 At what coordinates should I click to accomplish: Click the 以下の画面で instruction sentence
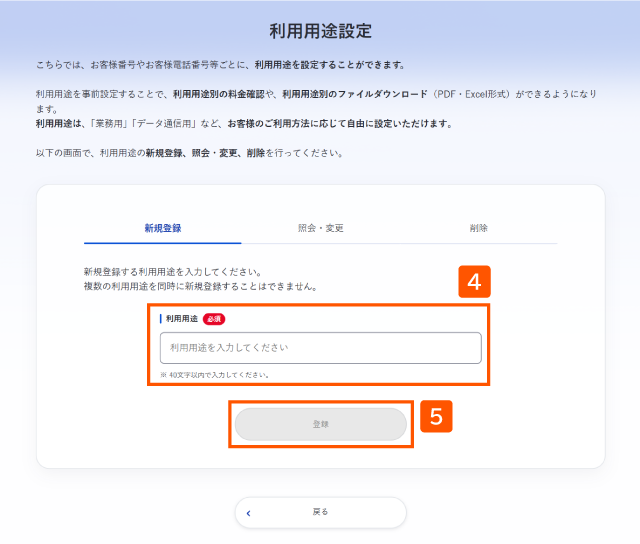pos(189,153)
